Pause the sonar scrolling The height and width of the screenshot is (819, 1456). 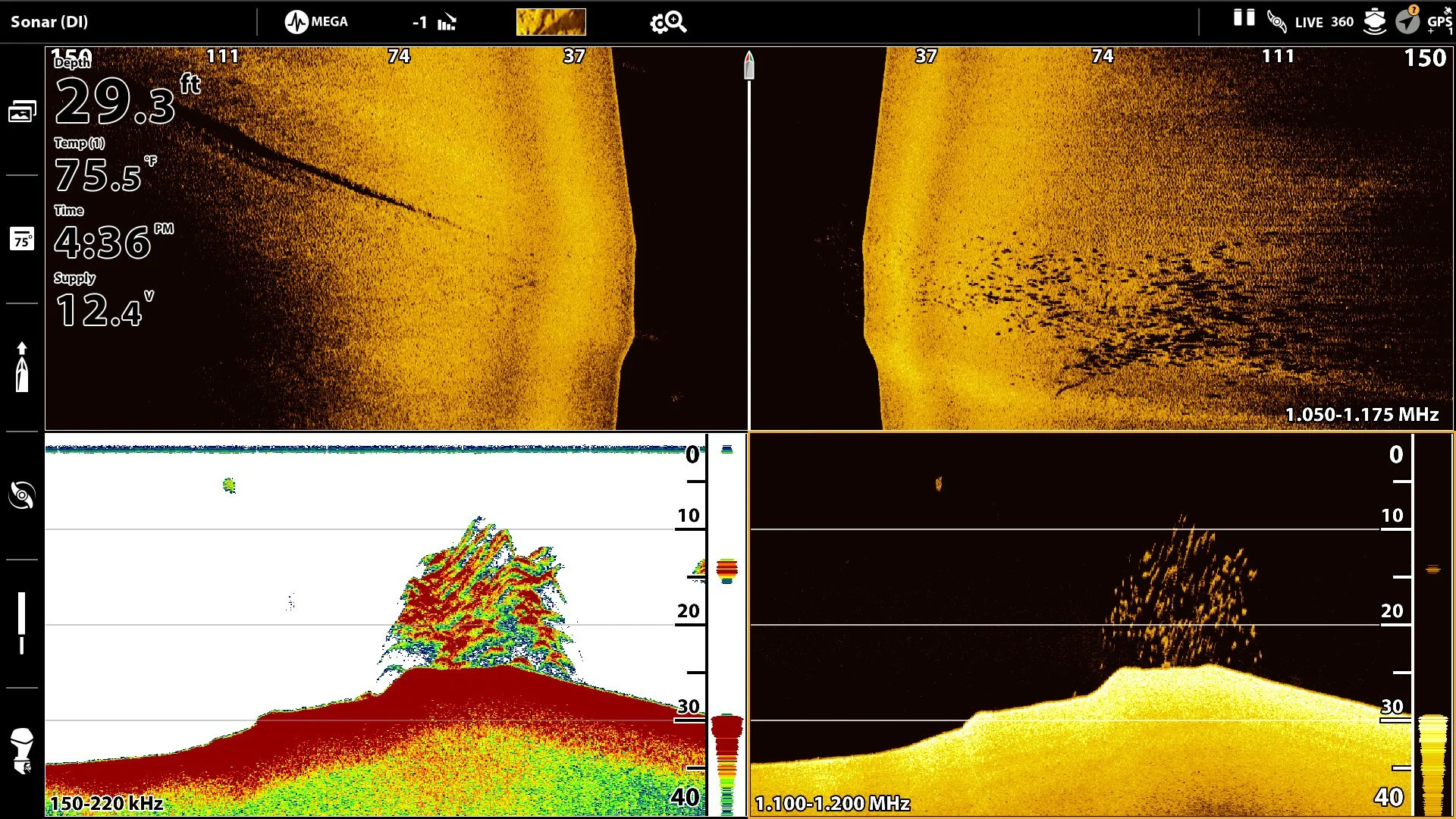[1244, 18]
